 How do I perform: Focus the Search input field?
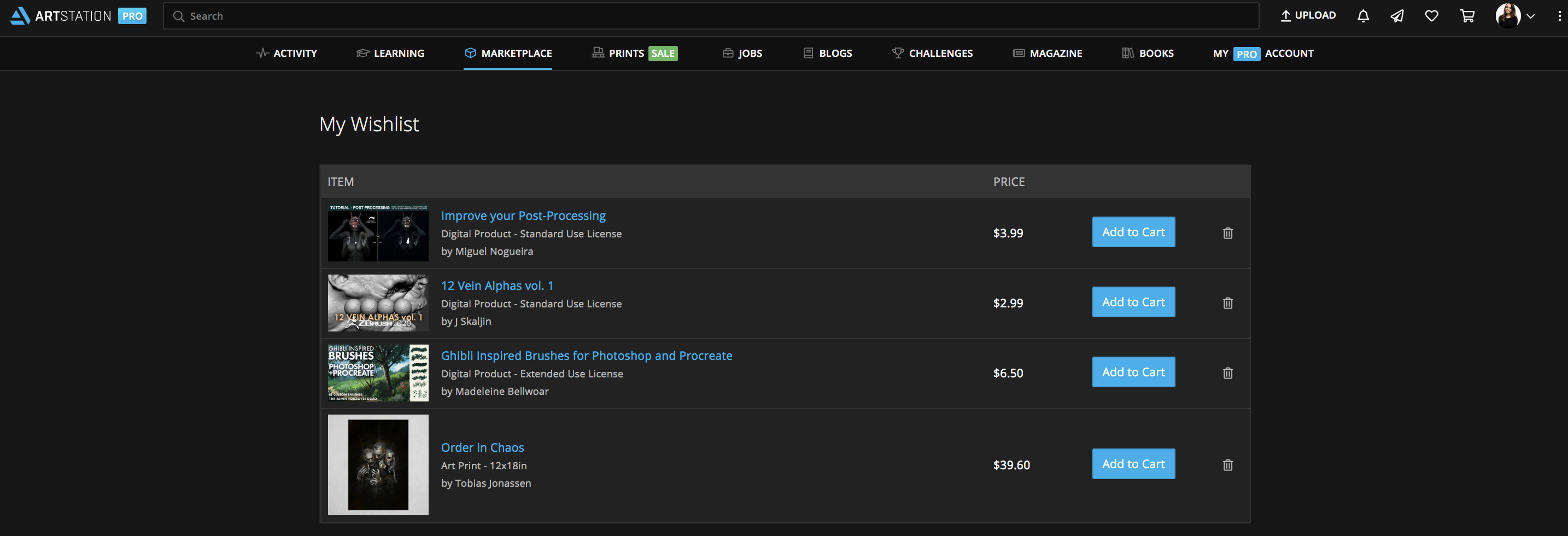[710, 16]
